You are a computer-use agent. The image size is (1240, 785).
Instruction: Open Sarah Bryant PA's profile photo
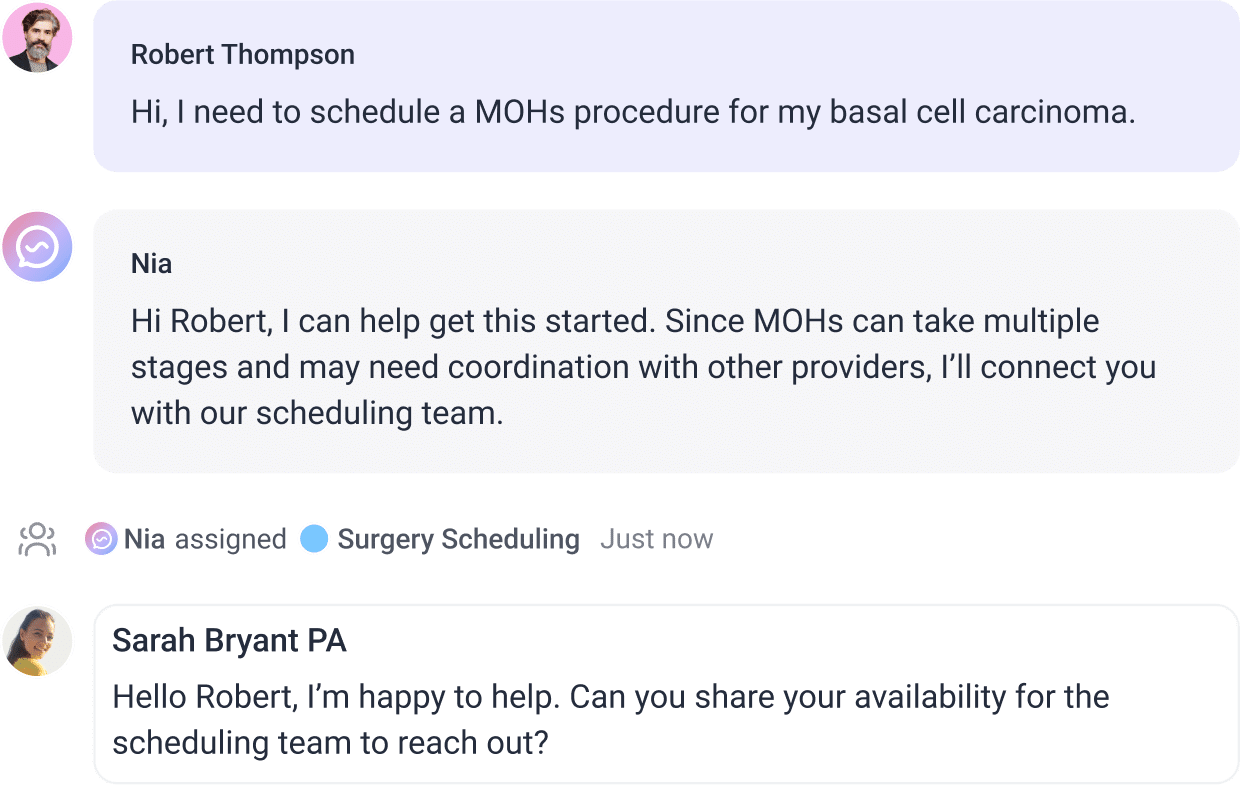(x=39, y=642)
